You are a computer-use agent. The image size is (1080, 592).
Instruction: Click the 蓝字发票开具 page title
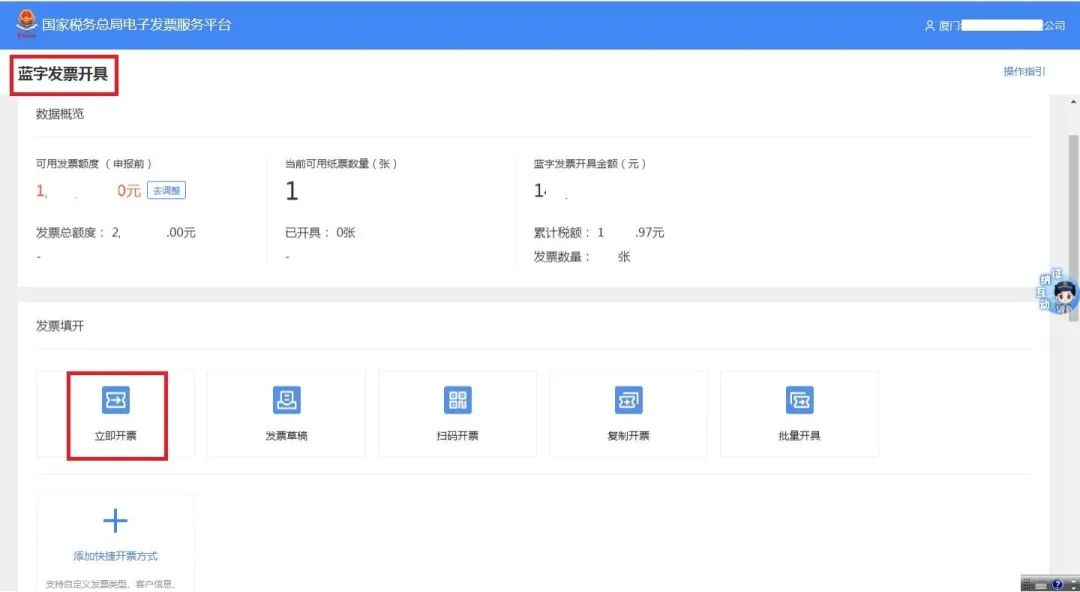tap(63, 74)
